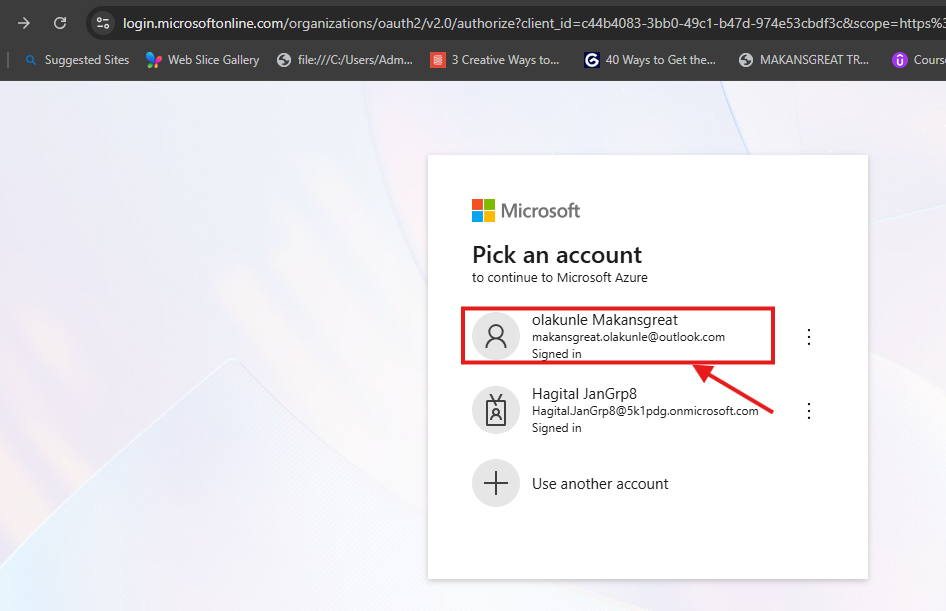Click the browser forward arrow

click(x=24, y=23)
